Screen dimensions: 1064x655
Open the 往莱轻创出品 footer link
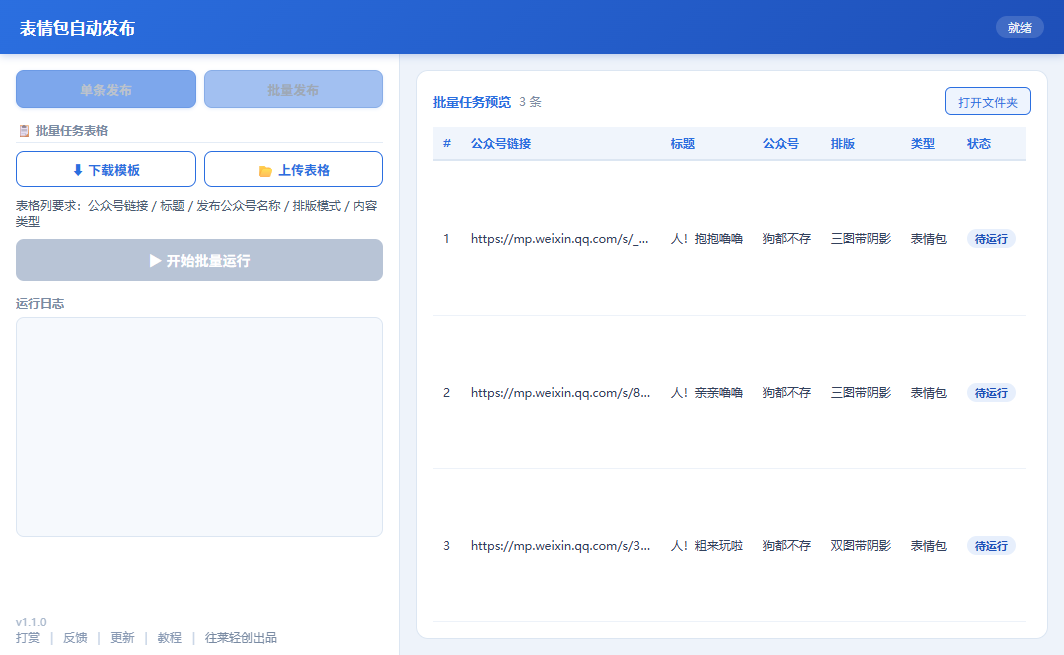(x=241, y=638)
